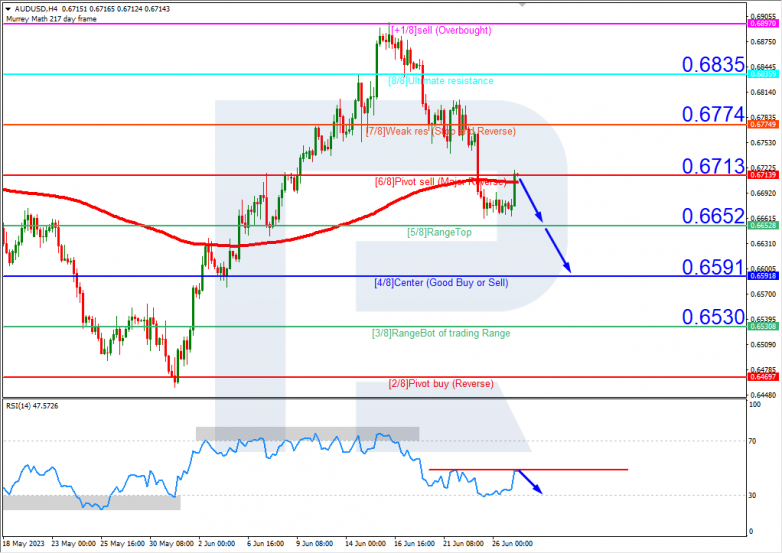Click the RSI 70 level axis label
The width and height of the screenshot is (782, 553).
[x=753, y=441]
